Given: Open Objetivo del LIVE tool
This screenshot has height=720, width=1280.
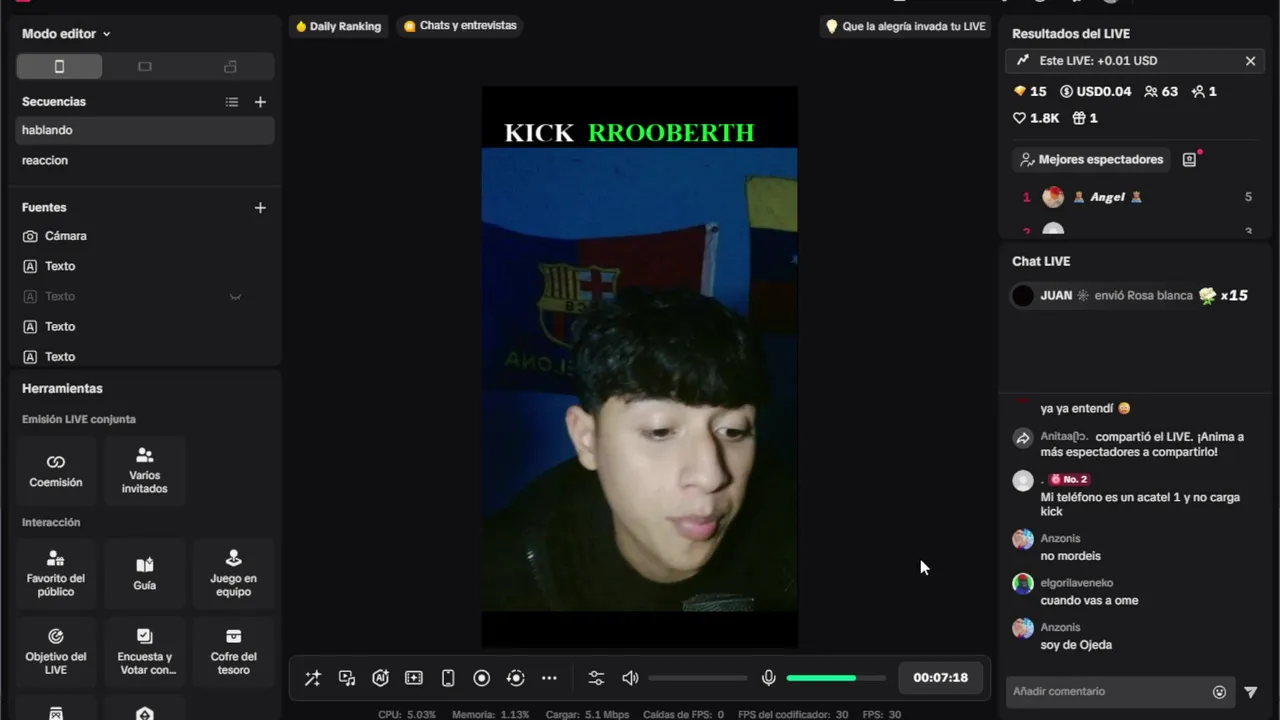Looking at the screenshot, I should coord(56,651).
